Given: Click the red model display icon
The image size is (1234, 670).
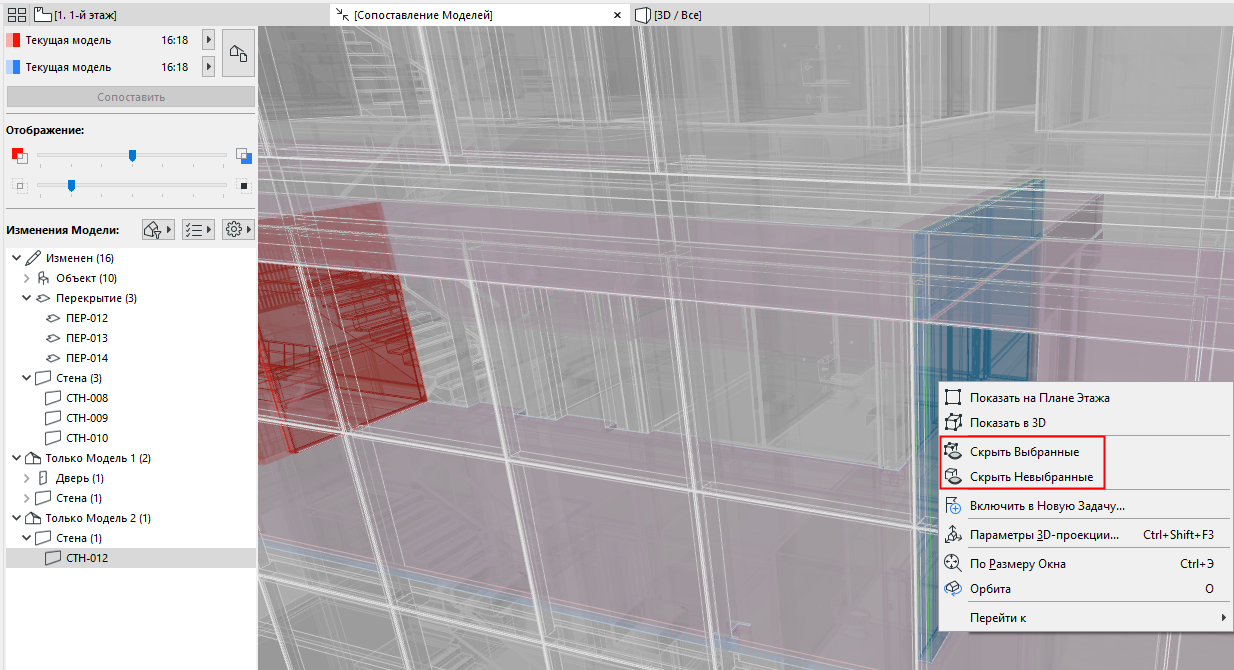Looking at the screenshot, I should pyautogui.click(x=20, y=154).
